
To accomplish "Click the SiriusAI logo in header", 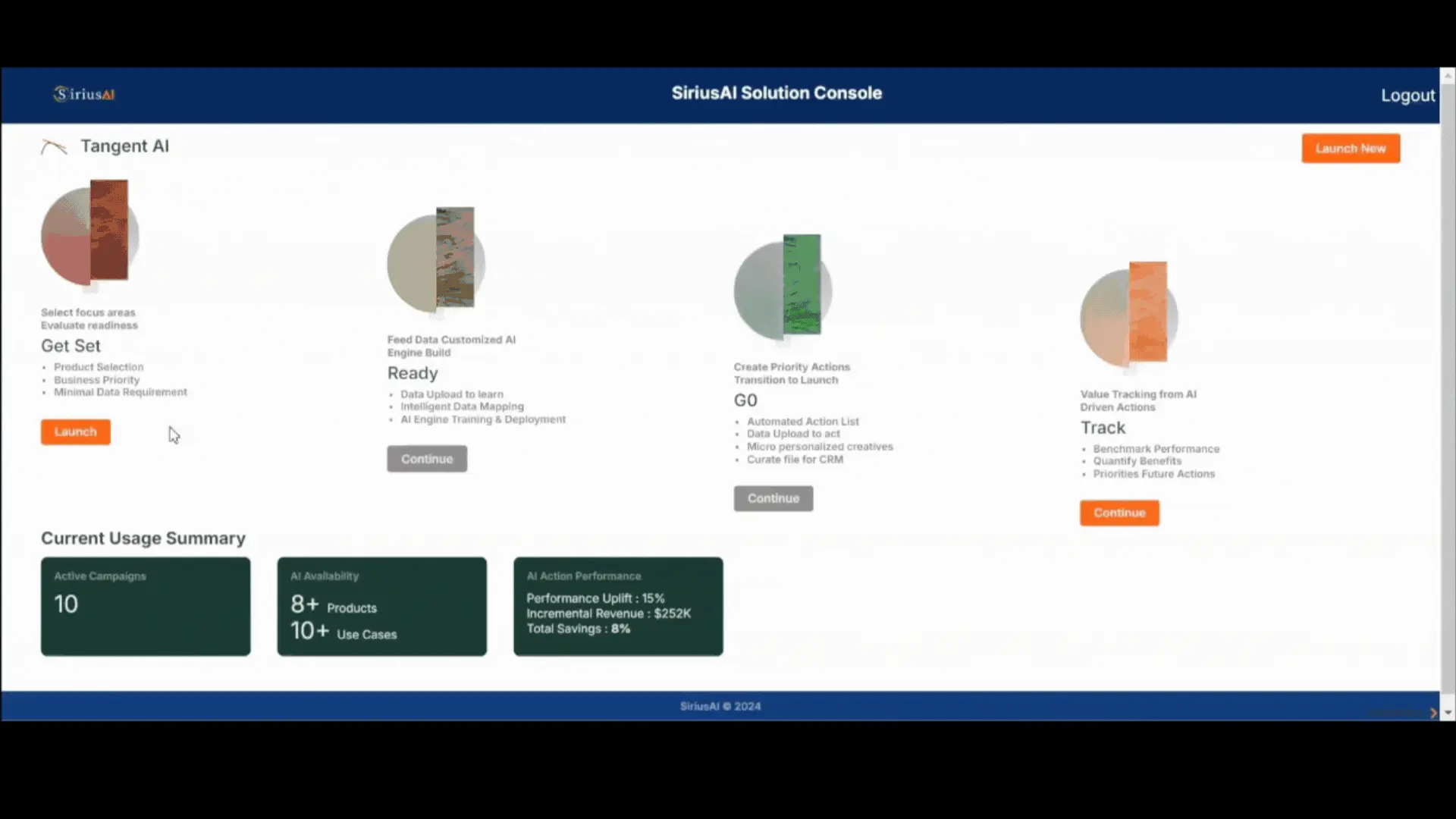I will 84,94.
